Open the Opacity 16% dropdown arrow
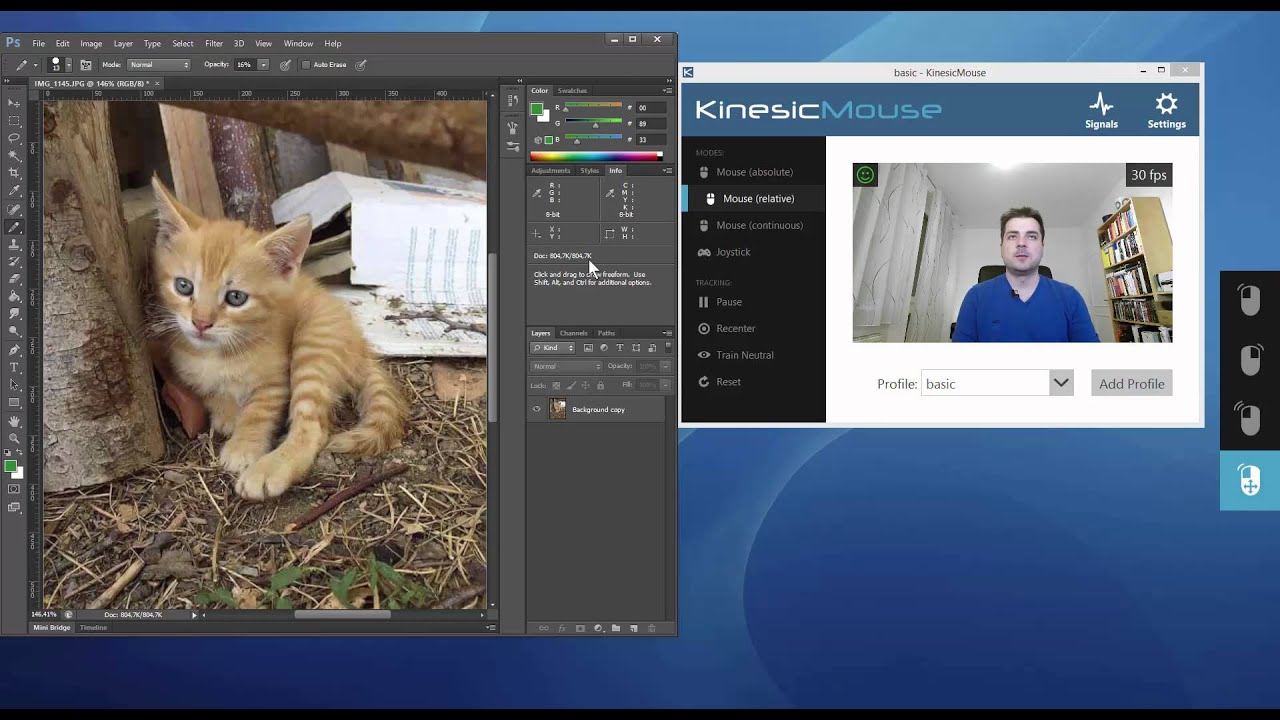This screenshot has height=720, width=1280. (x=264, y=65)
